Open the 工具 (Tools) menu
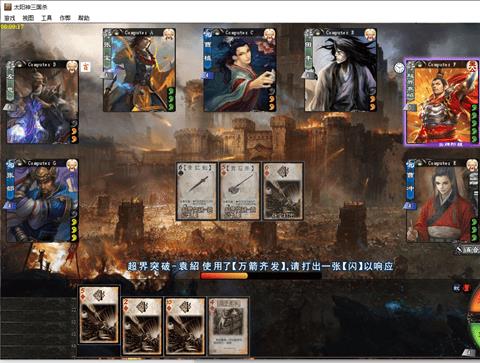The width and height of the screenshot is (480, 363). (x=46, y=18)
